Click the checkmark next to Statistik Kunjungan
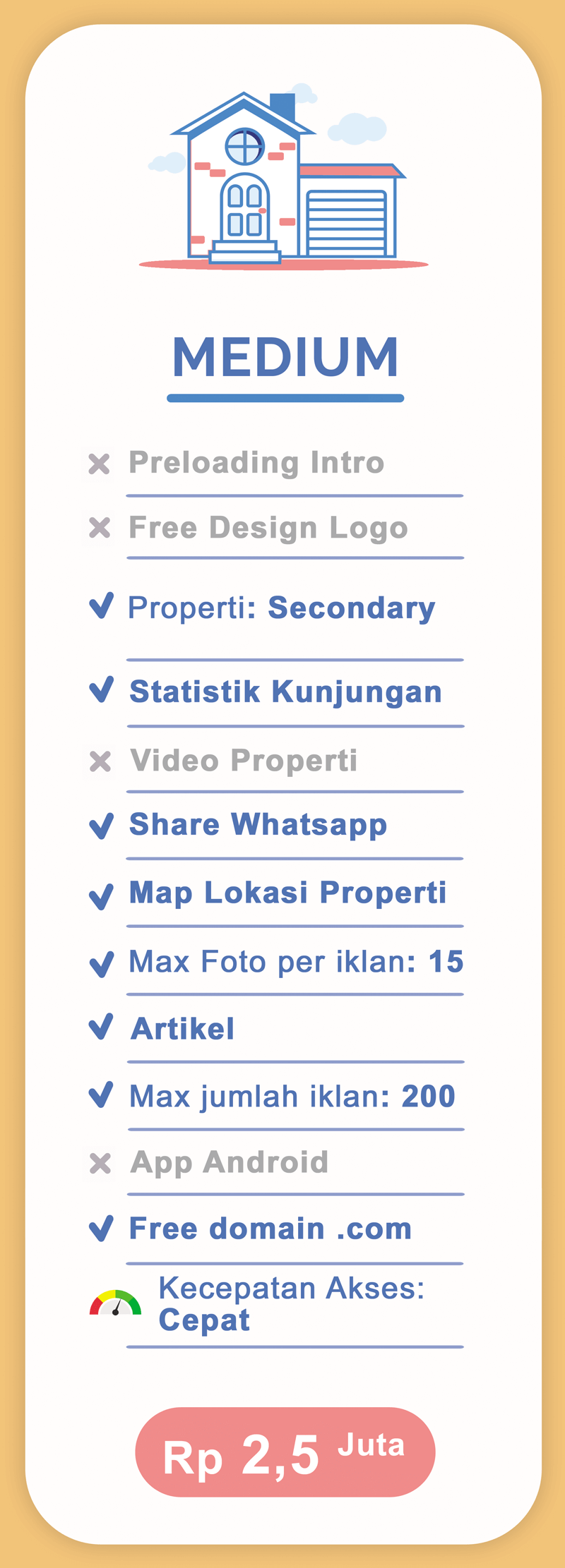This screenshot has width=565, height=1568. pos(102,689)
